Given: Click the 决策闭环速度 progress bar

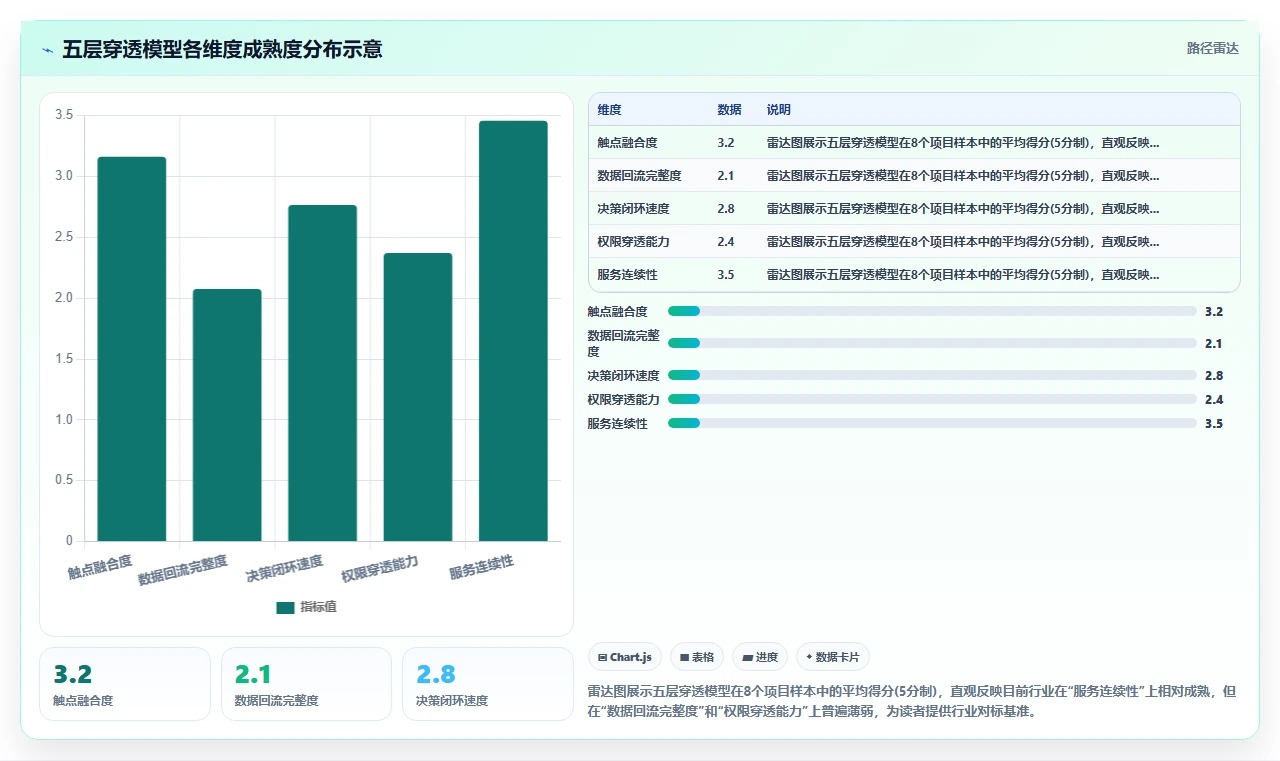Looking at the screenshot, I should pyautogui.click(x=932, y=375).
